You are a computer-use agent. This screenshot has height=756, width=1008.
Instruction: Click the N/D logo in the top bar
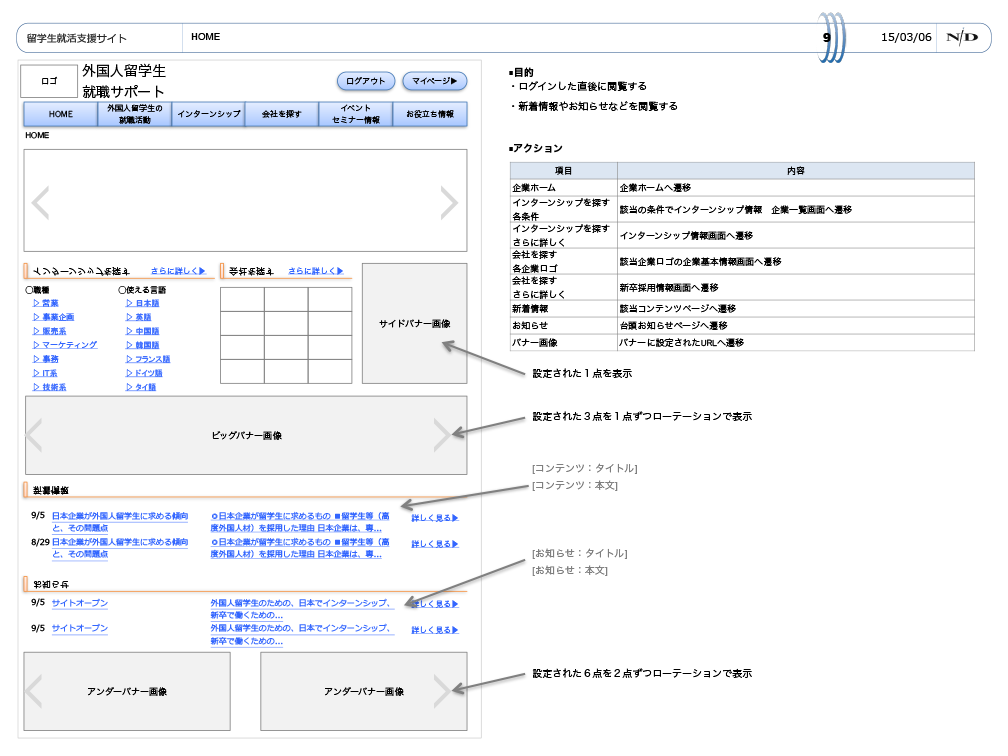click(962, 37)
